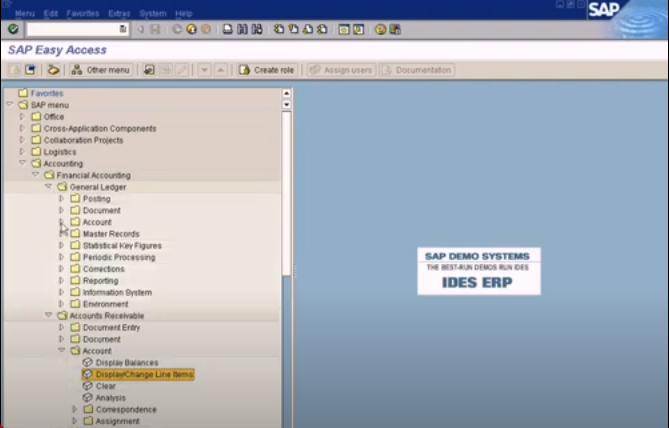Click the Generate Shortcut icon
Image resolution: width=669 pixels, height=428 pixels.
[358, 29]
